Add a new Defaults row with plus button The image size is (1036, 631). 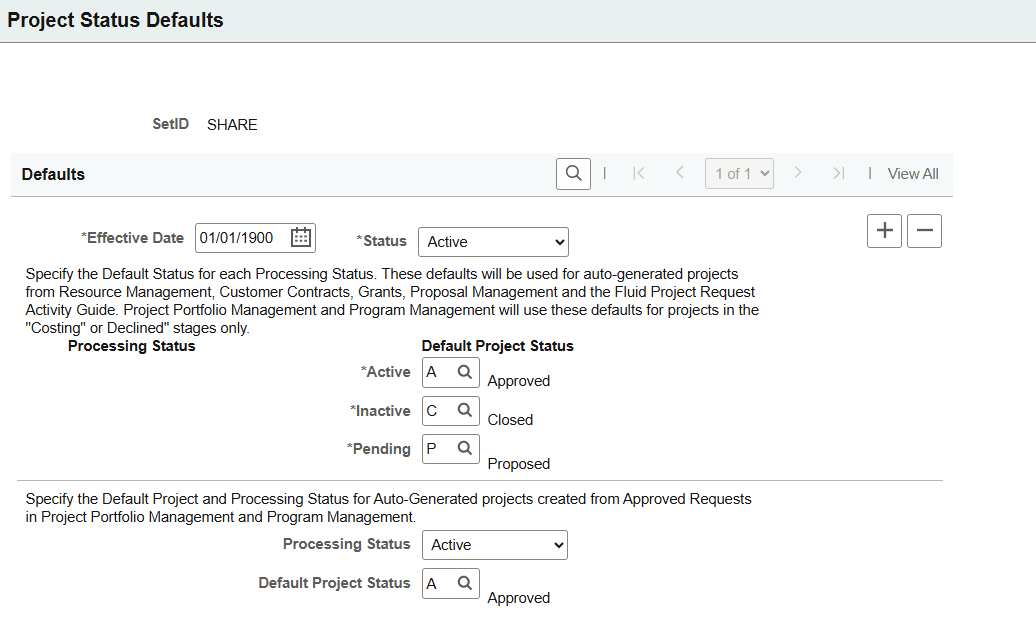coord(884,230)
